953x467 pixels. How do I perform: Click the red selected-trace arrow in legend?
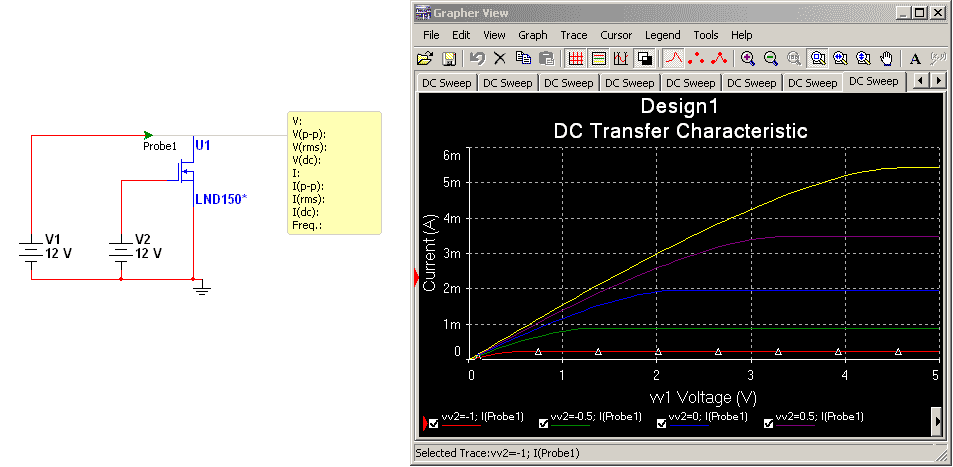425,423
